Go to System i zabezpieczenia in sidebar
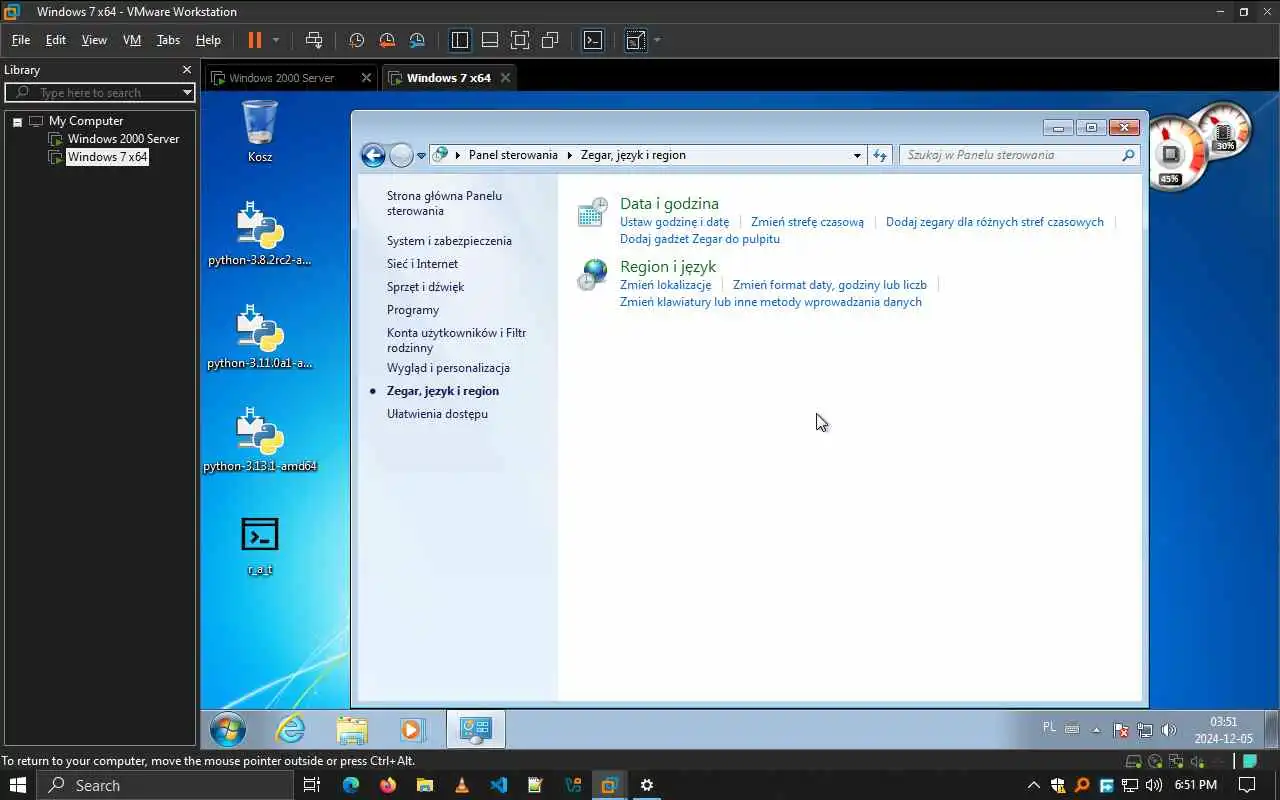Screen dimensions: 1280x800 tap(449, 241)
